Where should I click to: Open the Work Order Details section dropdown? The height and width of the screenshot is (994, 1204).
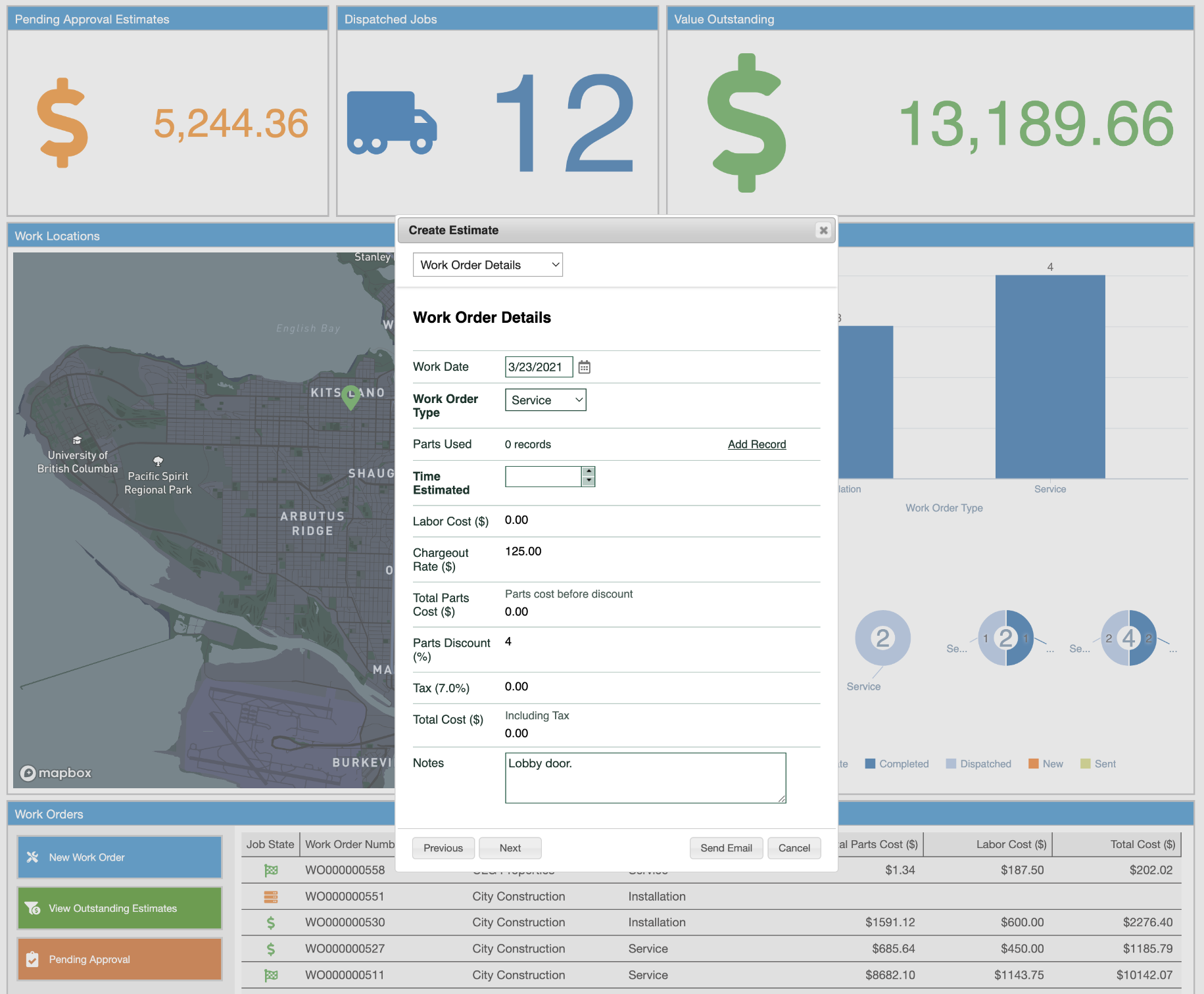pyautogui.click(x=487, y=265)
